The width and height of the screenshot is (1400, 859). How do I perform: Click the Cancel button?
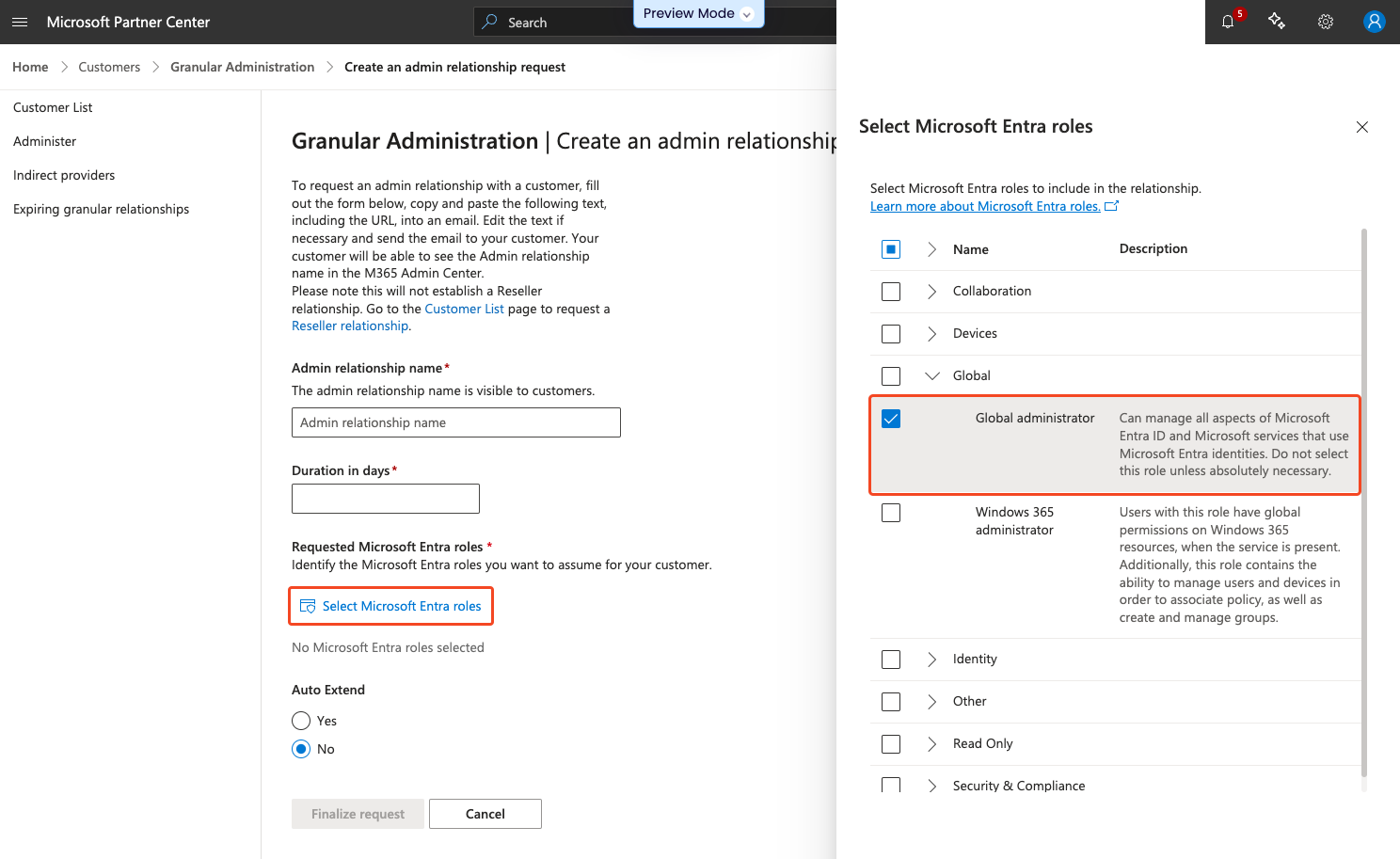click(x=485, y=814)
